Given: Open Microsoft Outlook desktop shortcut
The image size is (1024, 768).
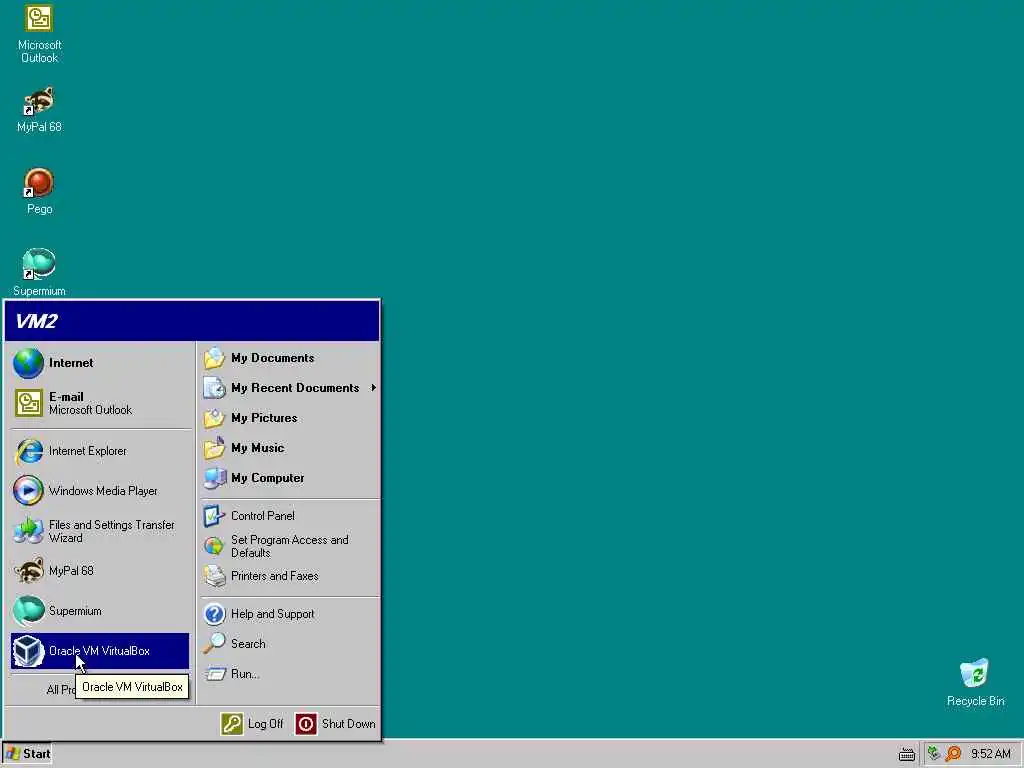Looking at the screenshot, I should [x=39, y=33].
